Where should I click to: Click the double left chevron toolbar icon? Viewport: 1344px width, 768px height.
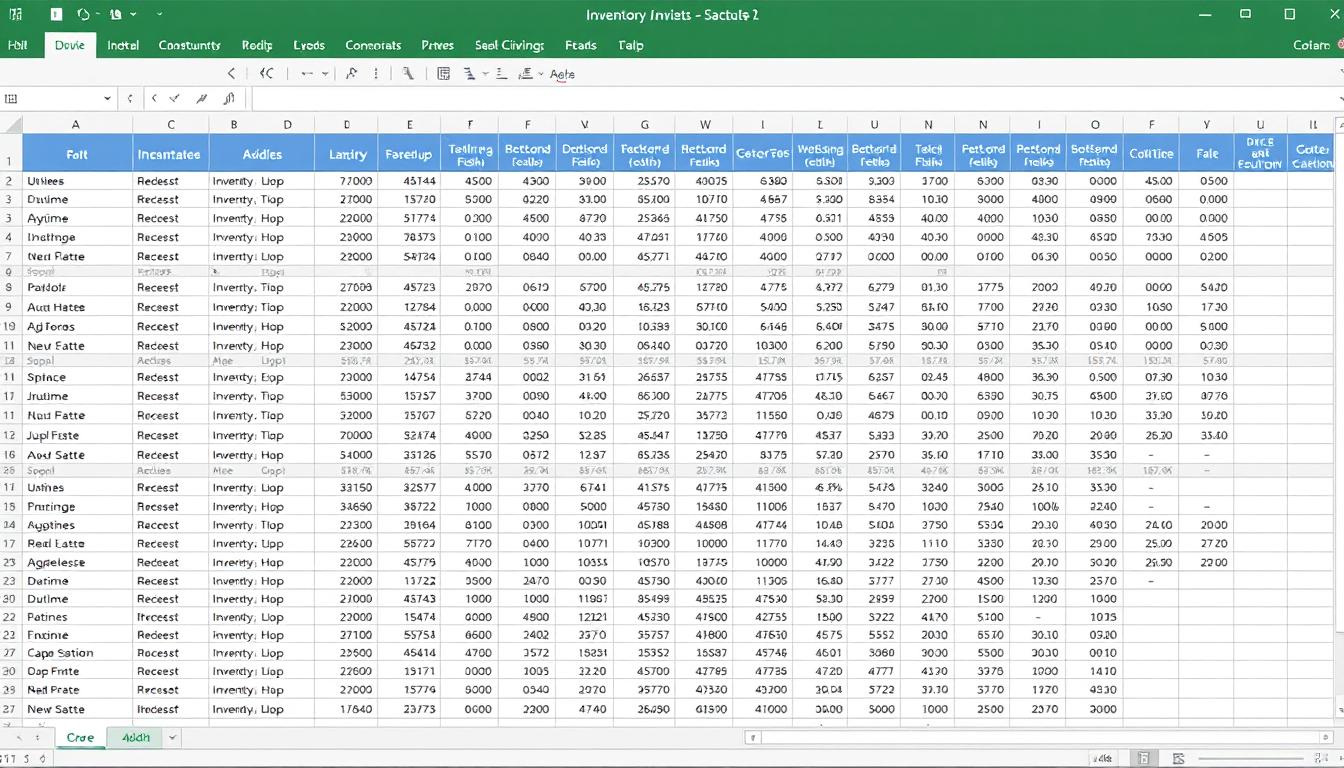[266, 73]
